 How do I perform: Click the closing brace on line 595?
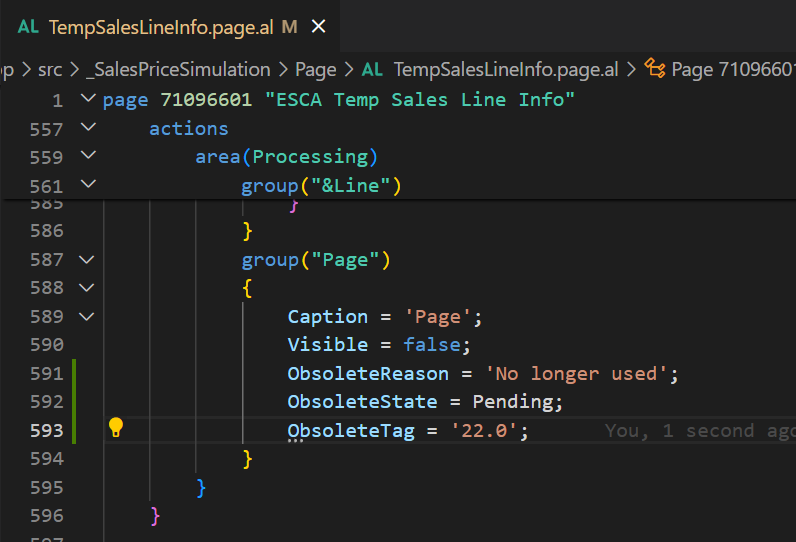pyautogui.click(x=201, y=488)
